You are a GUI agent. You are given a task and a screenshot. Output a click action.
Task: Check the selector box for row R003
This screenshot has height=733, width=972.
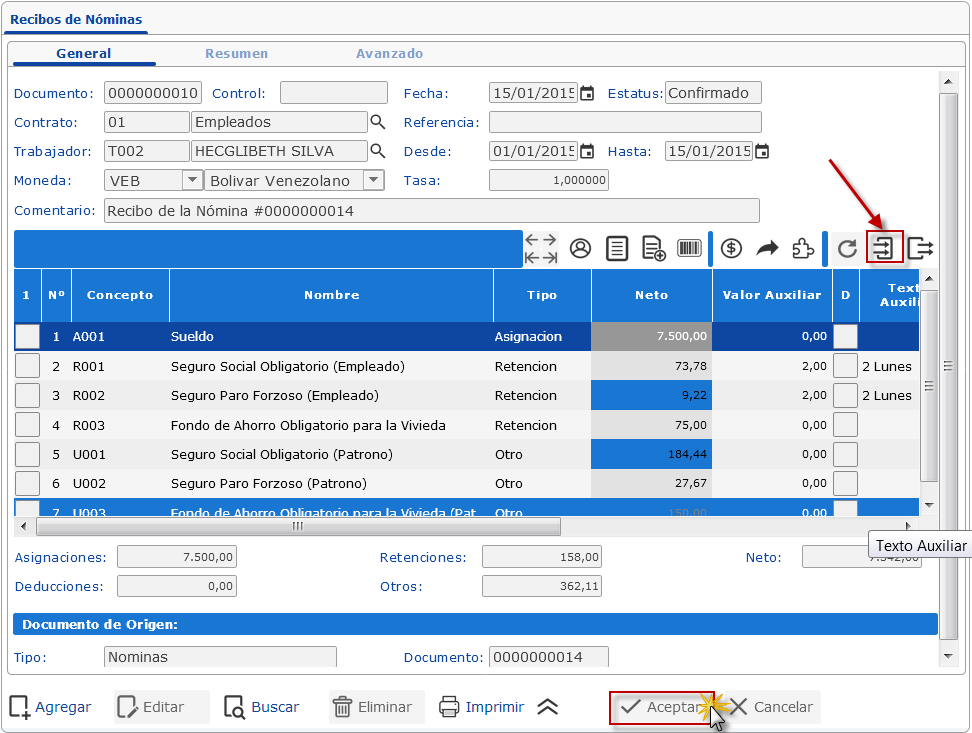27,425
